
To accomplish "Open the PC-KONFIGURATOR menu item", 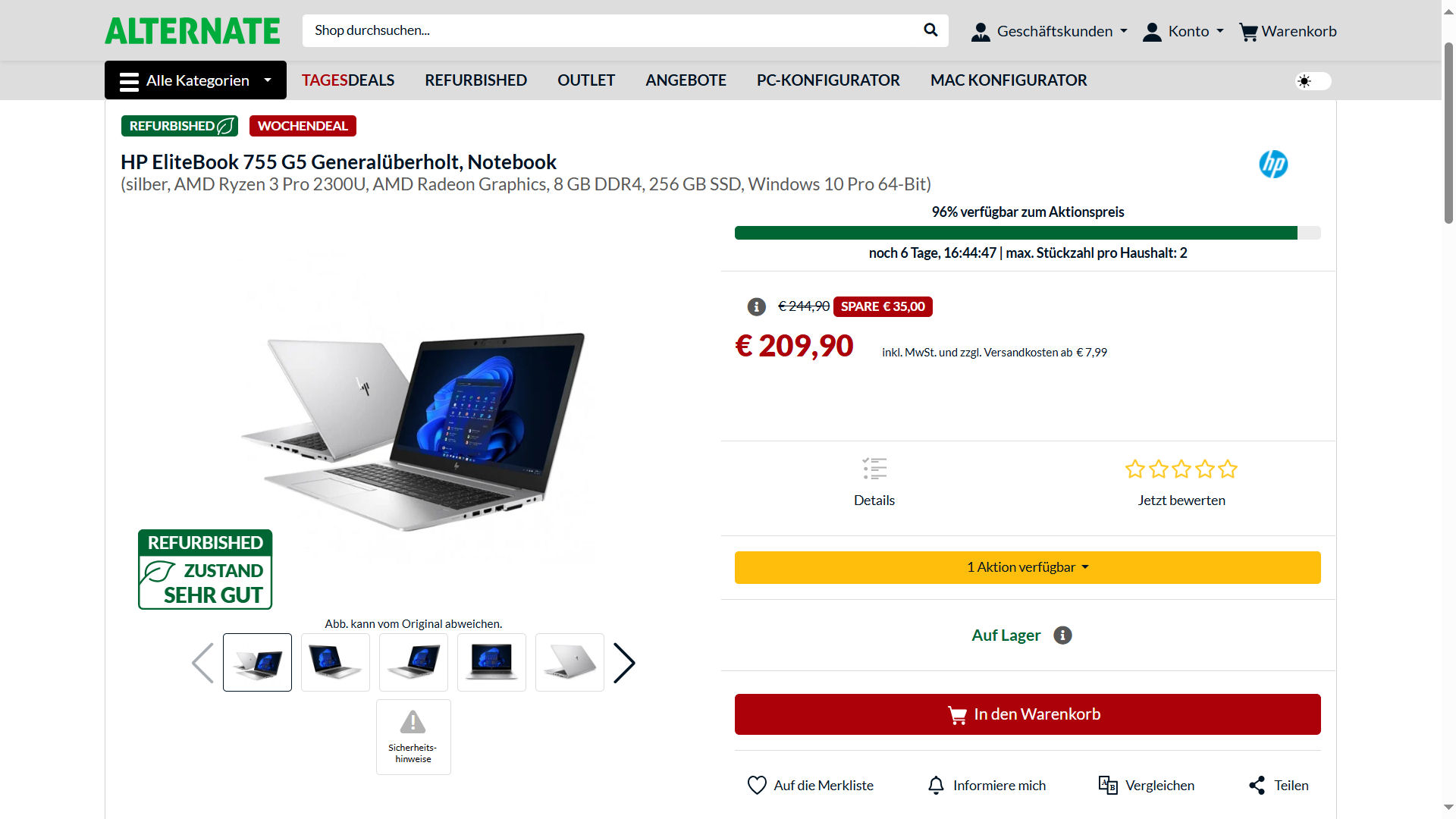I will (828, 80).
